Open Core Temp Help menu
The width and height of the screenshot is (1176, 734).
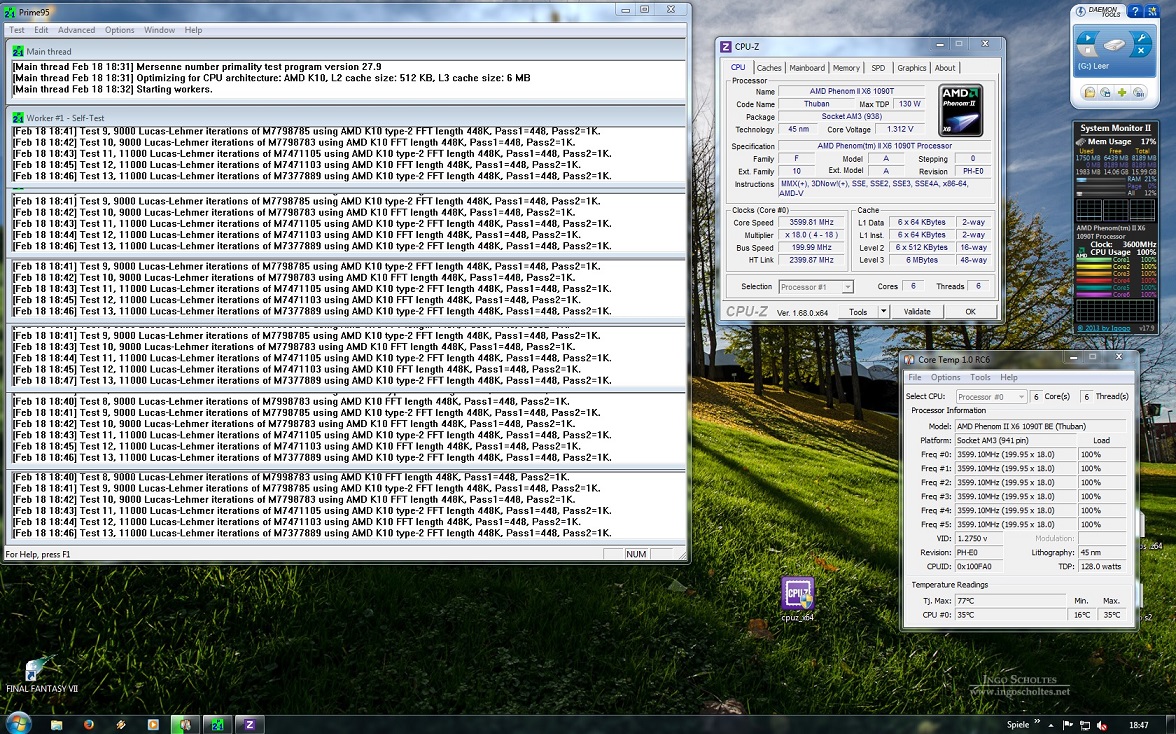click(1009, 377)
